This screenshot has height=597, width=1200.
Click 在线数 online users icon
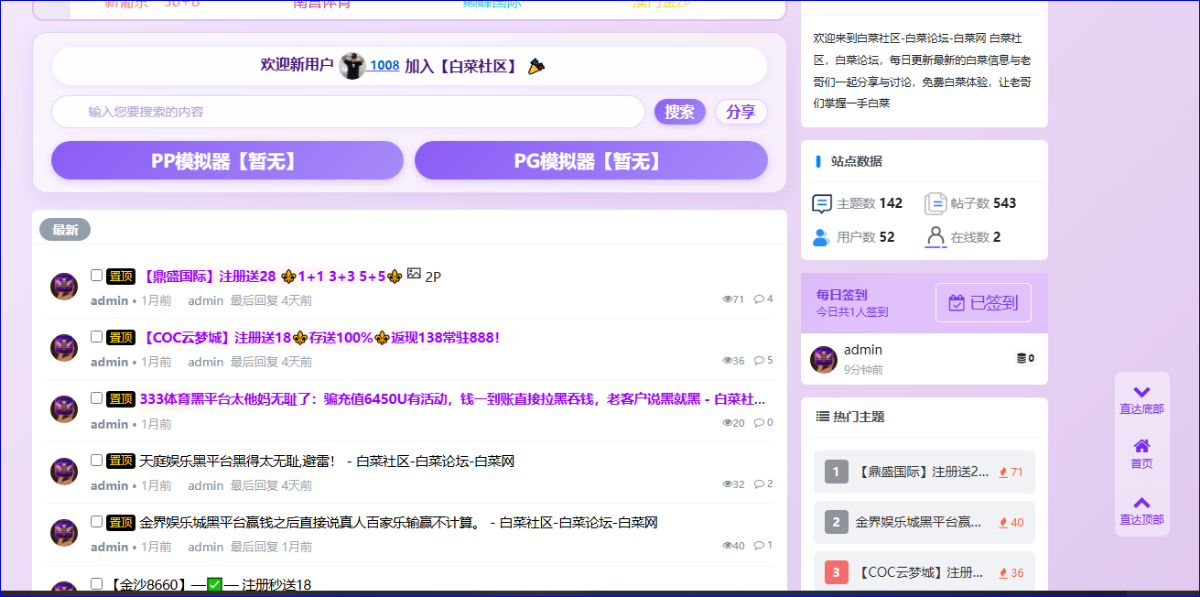pos(936,237)
